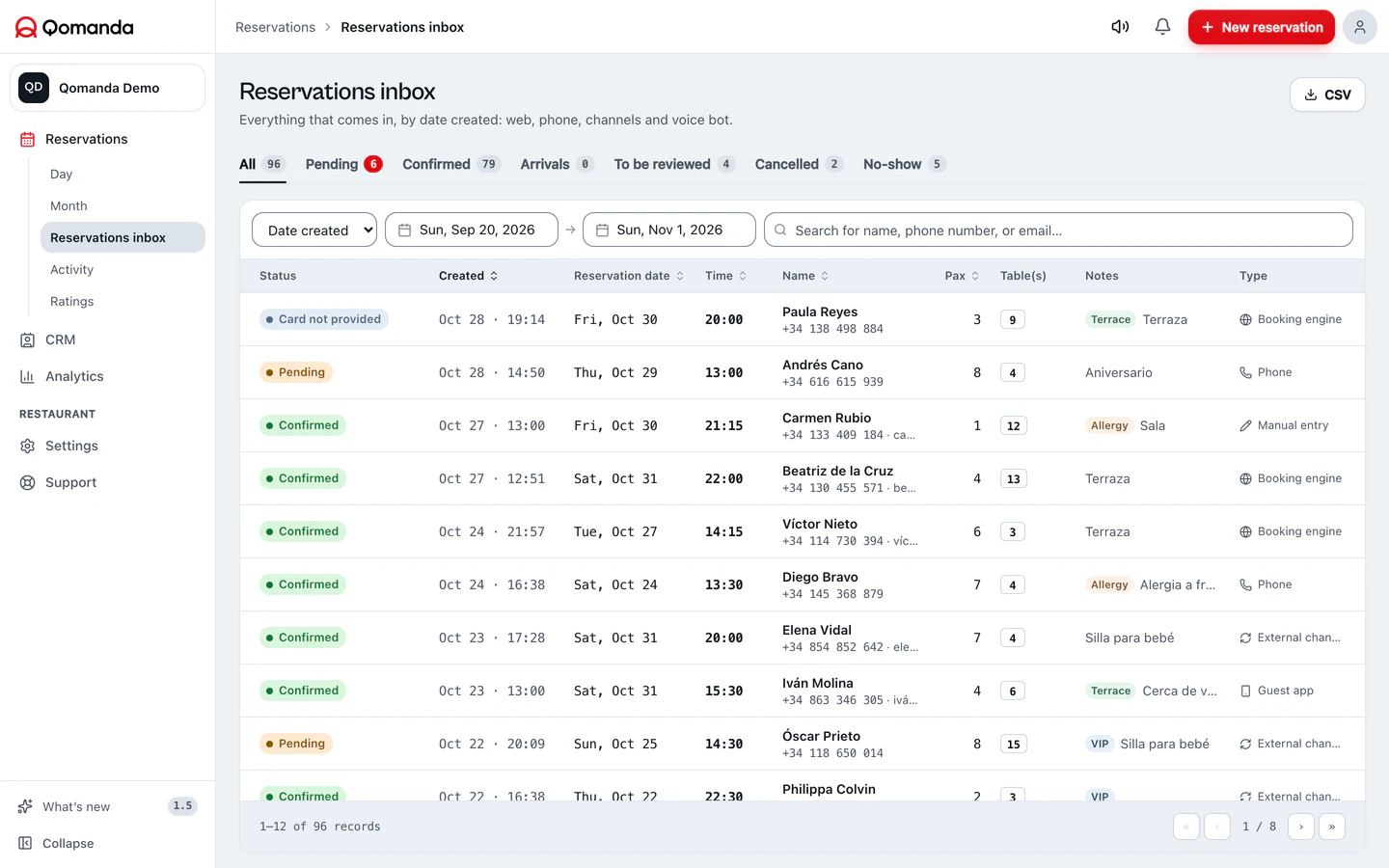
Task: Go to the next page of records
Action: (x=1301, y=827)
